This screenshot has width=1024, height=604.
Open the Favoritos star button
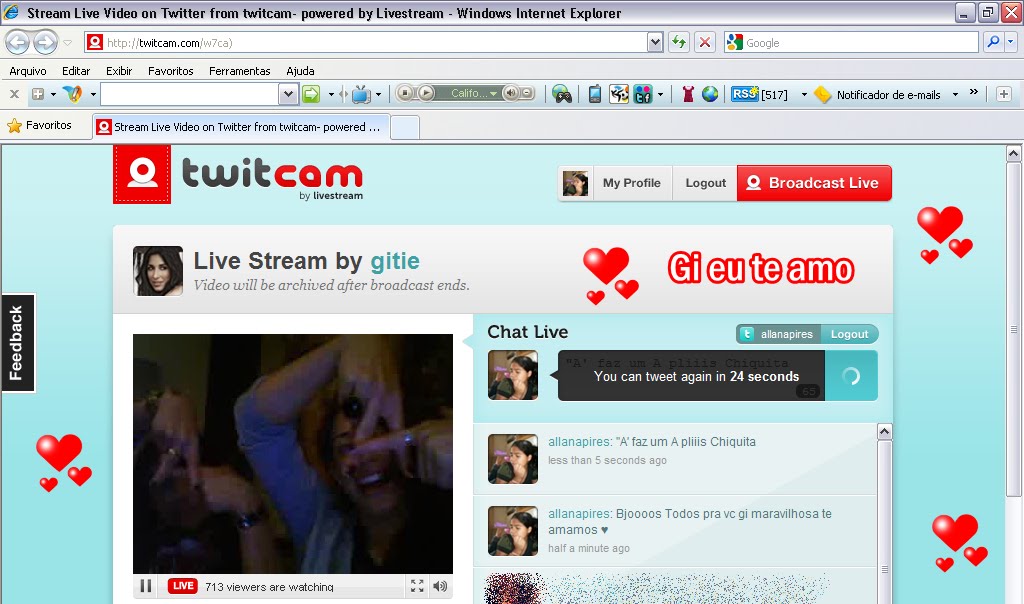coord(39,125)
